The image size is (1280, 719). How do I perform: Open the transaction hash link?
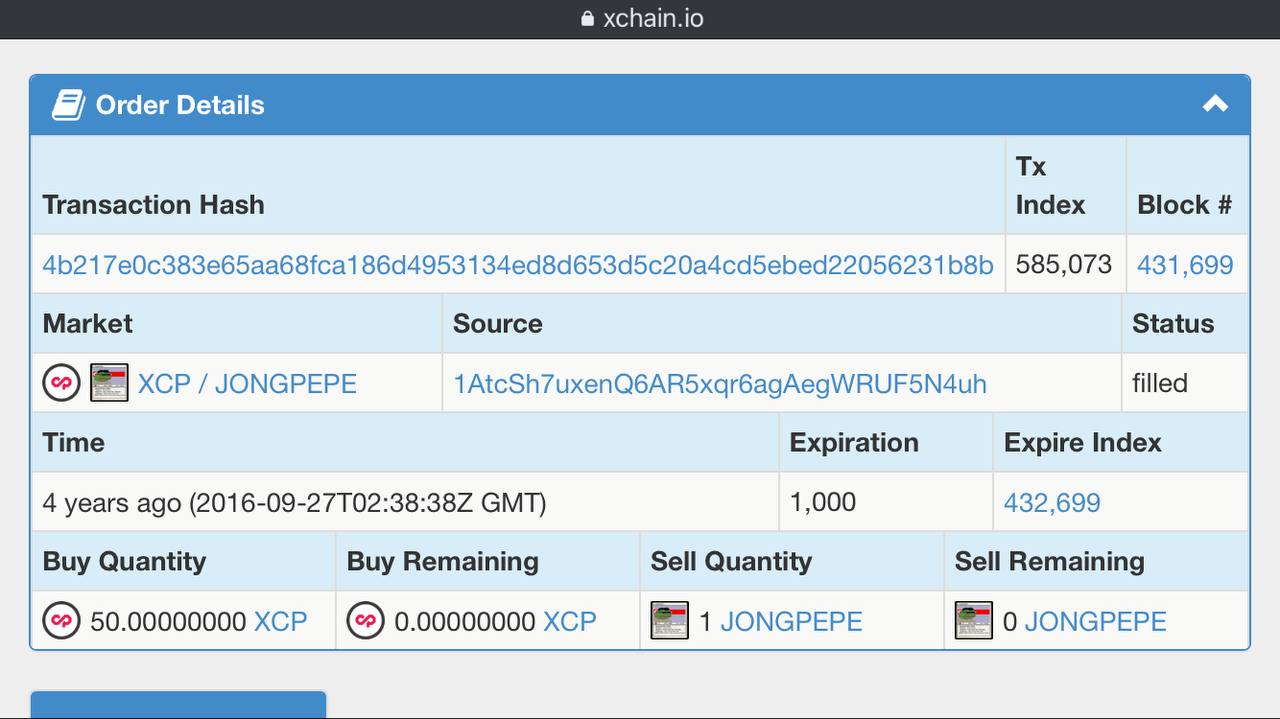pyautogui.click(x=518, y=265)
